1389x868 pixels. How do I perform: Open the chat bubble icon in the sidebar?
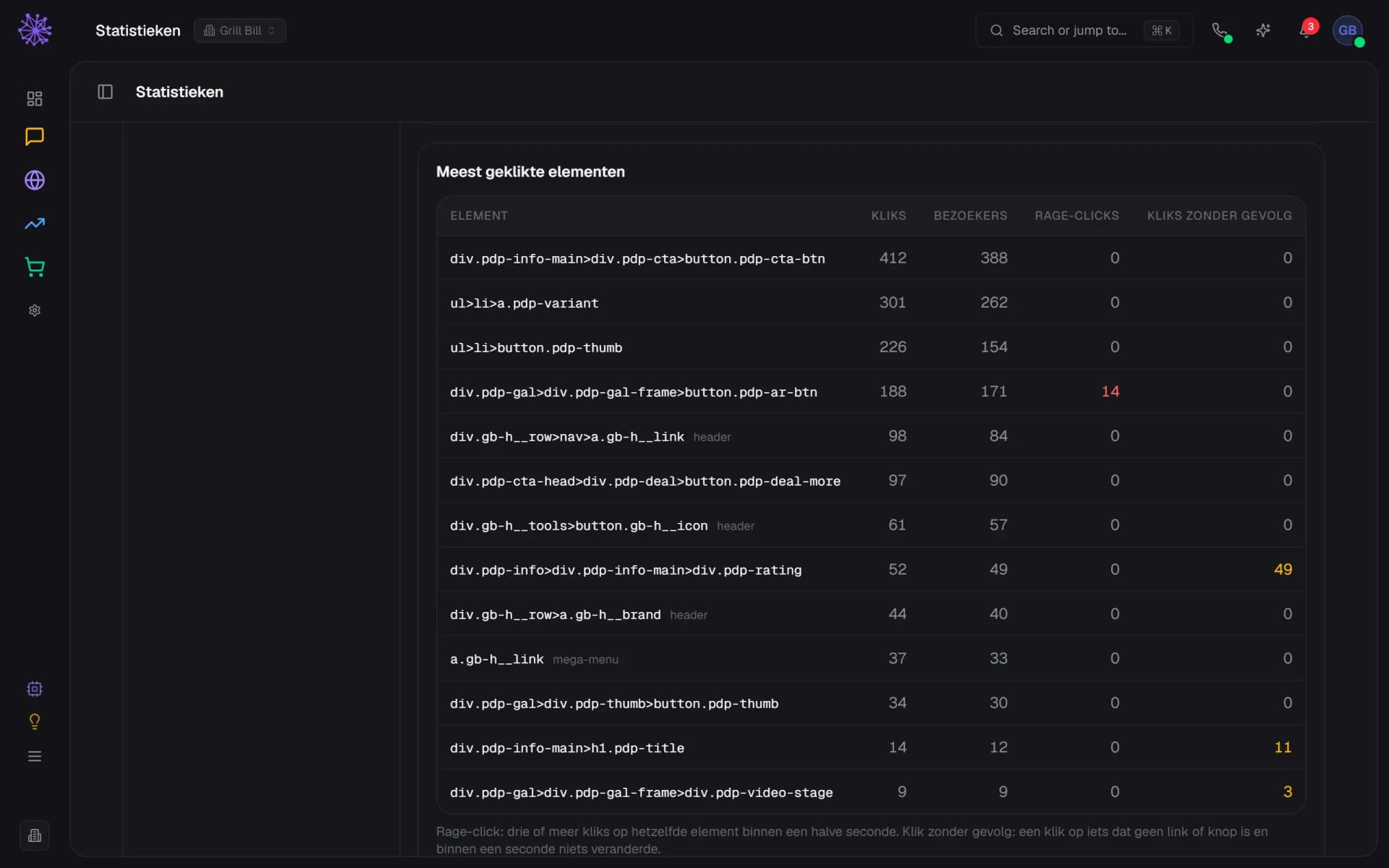click(35, 137)
